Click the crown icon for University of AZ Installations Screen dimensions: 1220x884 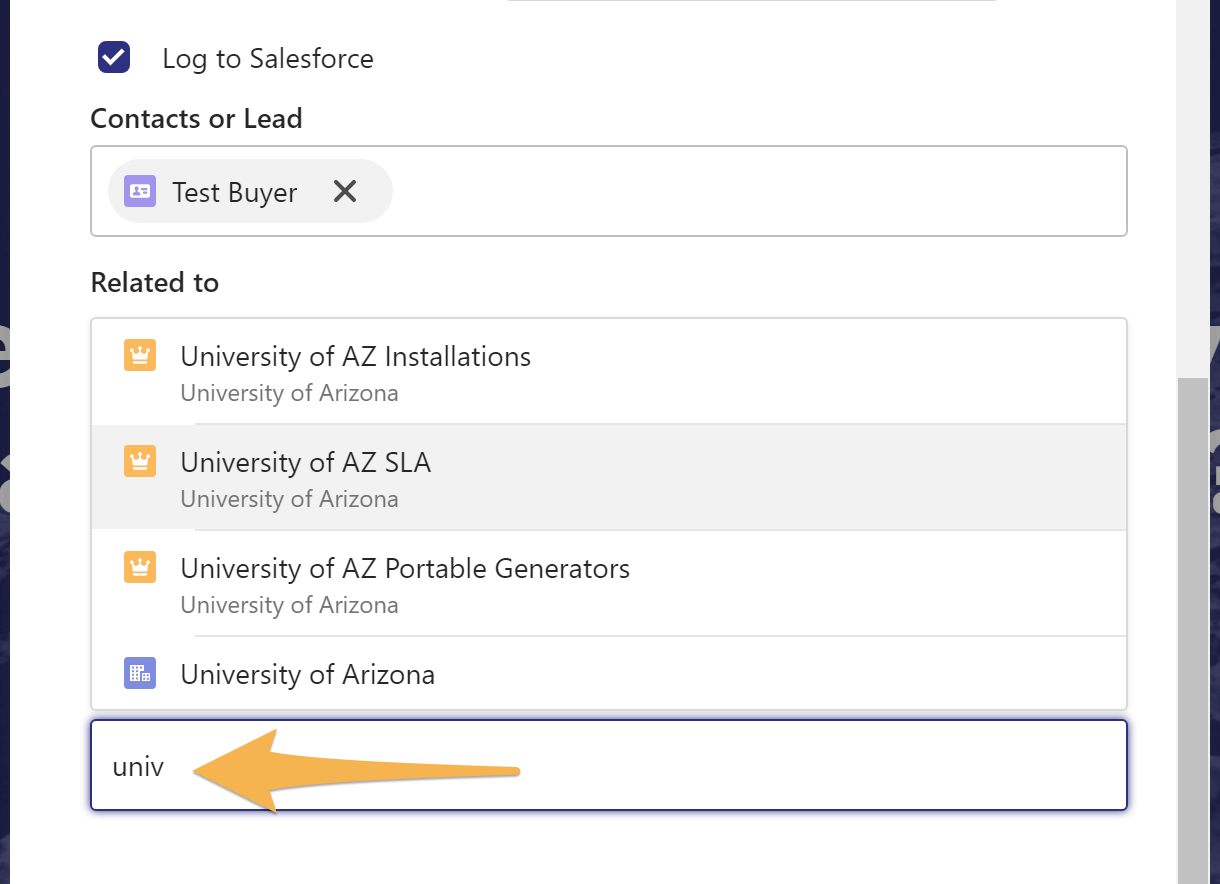point(140,356)
